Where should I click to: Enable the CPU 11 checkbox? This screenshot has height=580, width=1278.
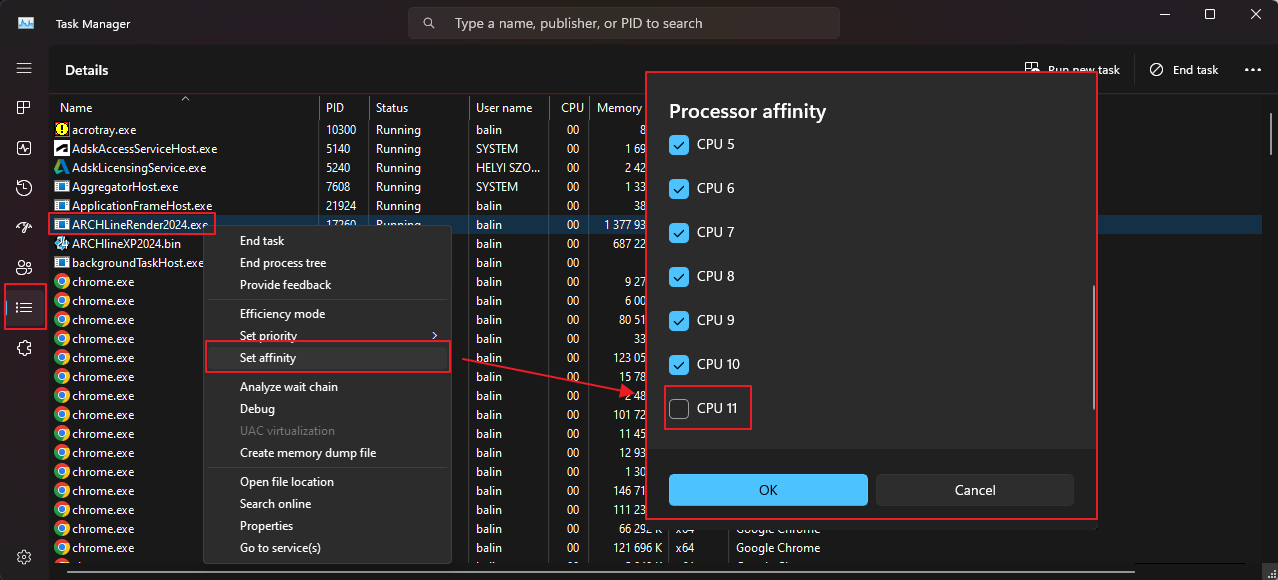[679, 408]
